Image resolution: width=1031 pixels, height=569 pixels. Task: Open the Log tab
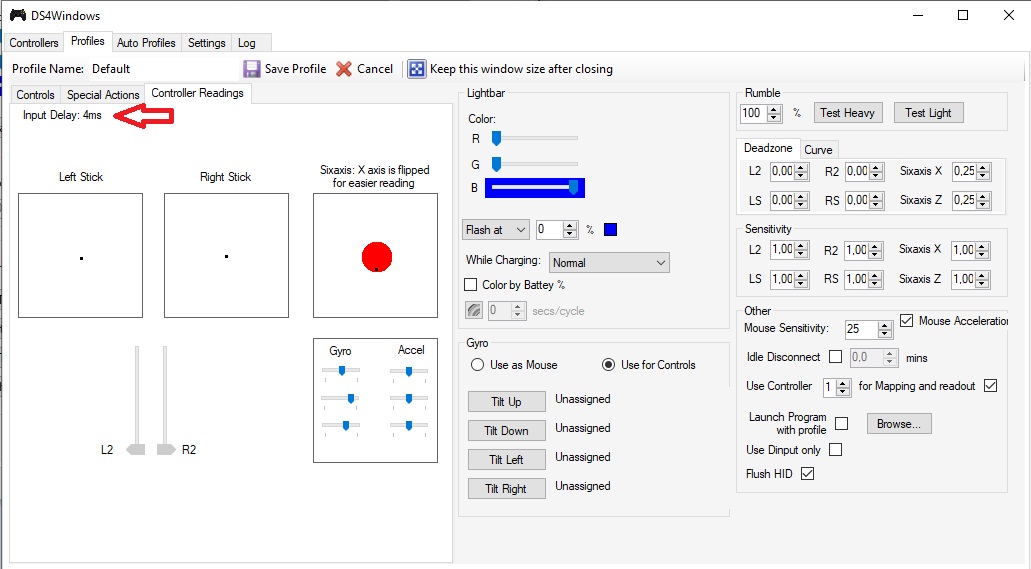tap(247, 43)
